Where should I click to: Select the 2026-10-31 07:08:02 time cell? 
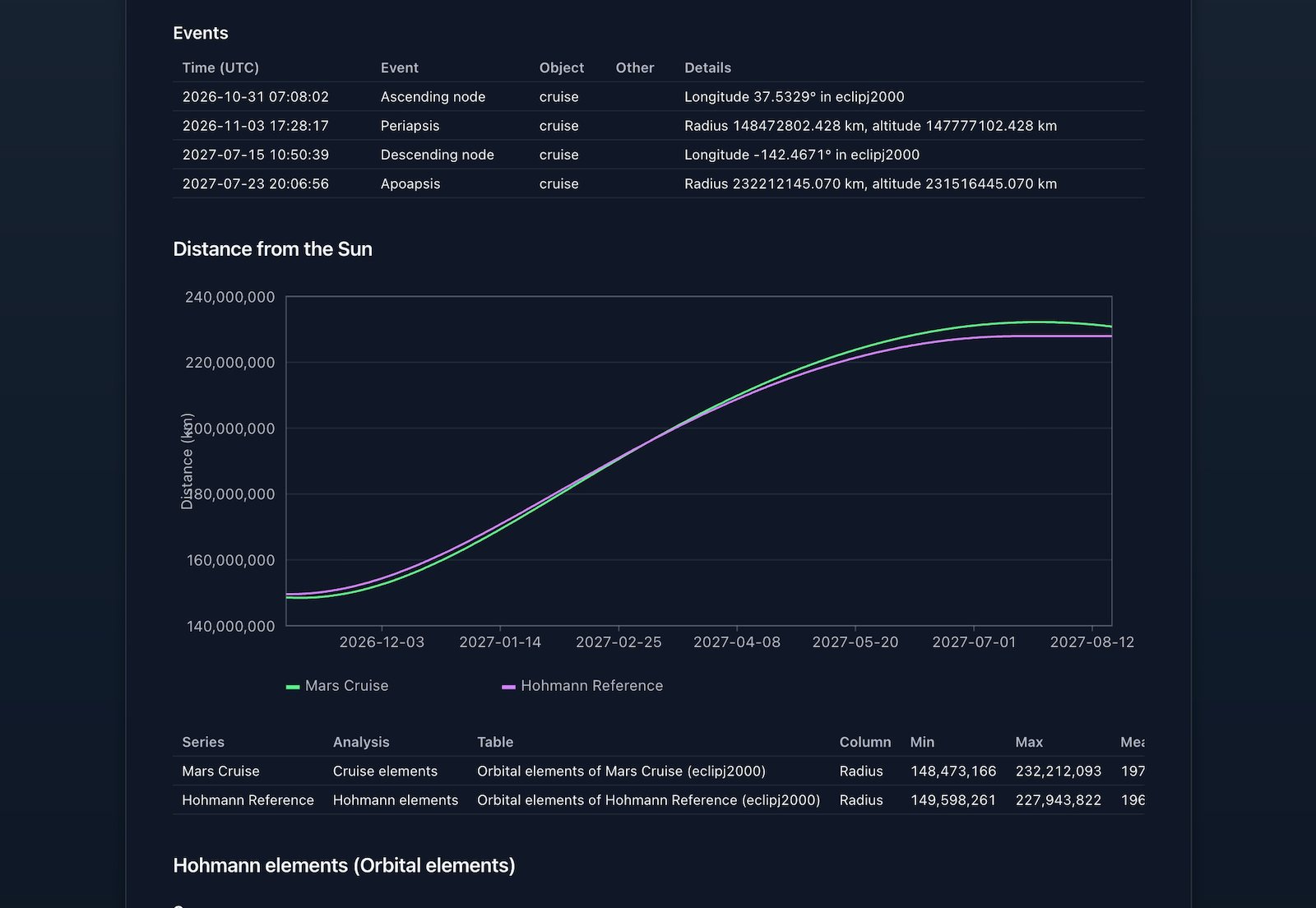[x=256, y=97]
